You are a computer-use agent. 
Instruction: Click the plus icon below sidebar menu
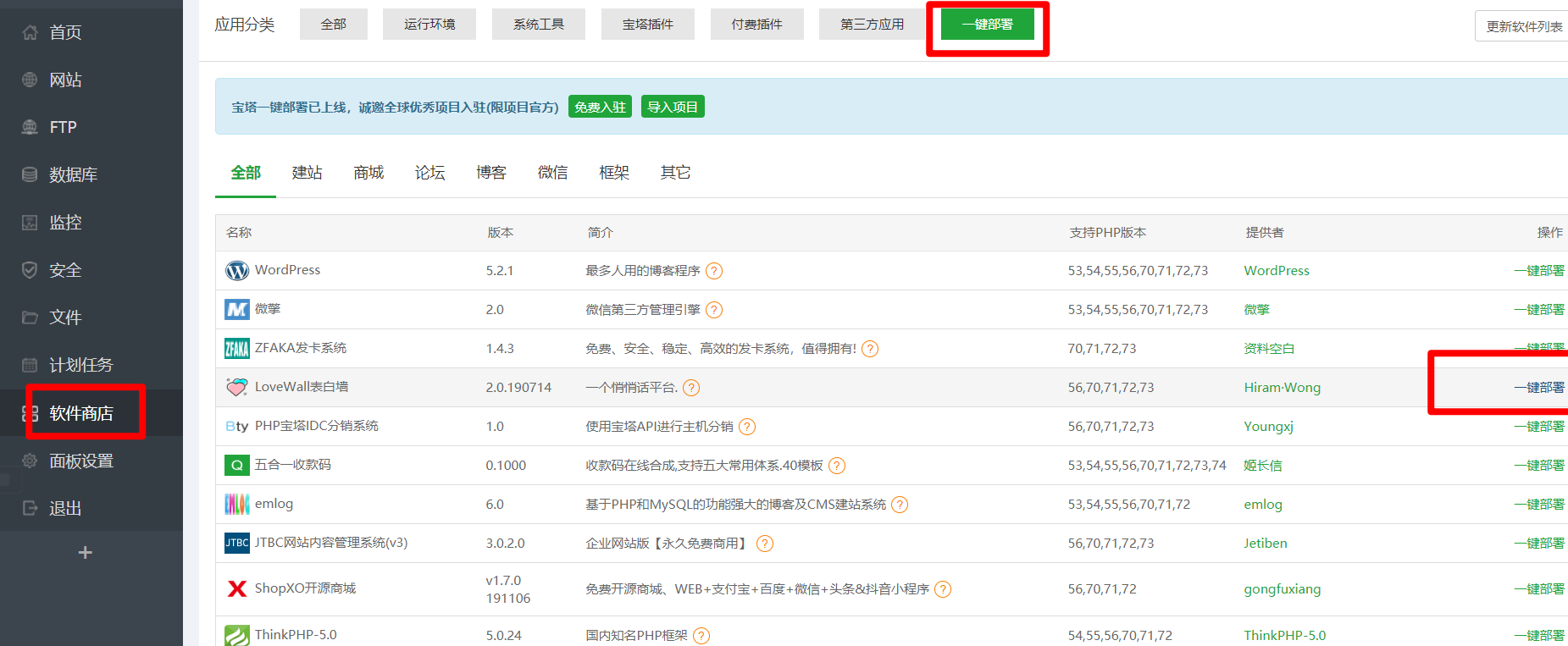pos(85,553)
